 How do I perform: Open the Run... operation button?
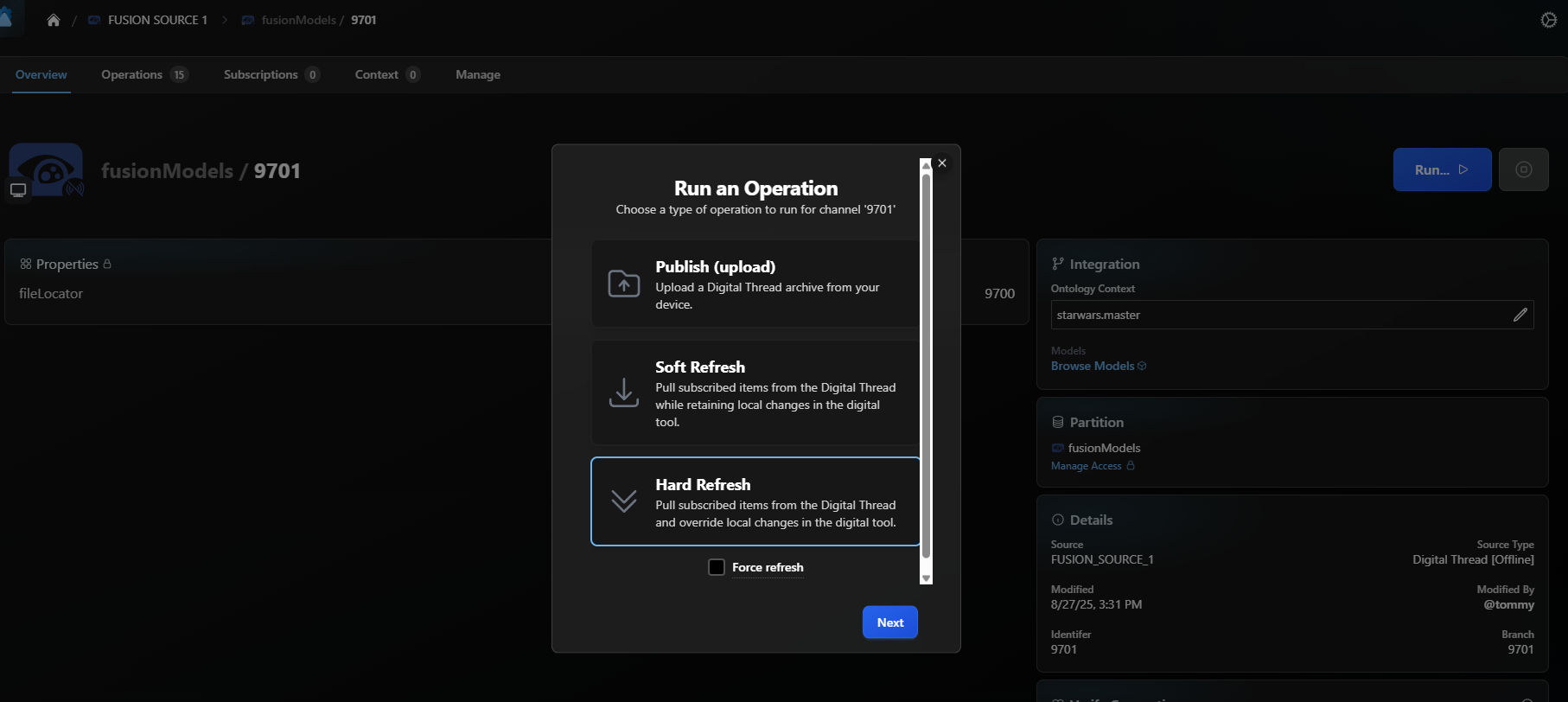(1441, 169)
